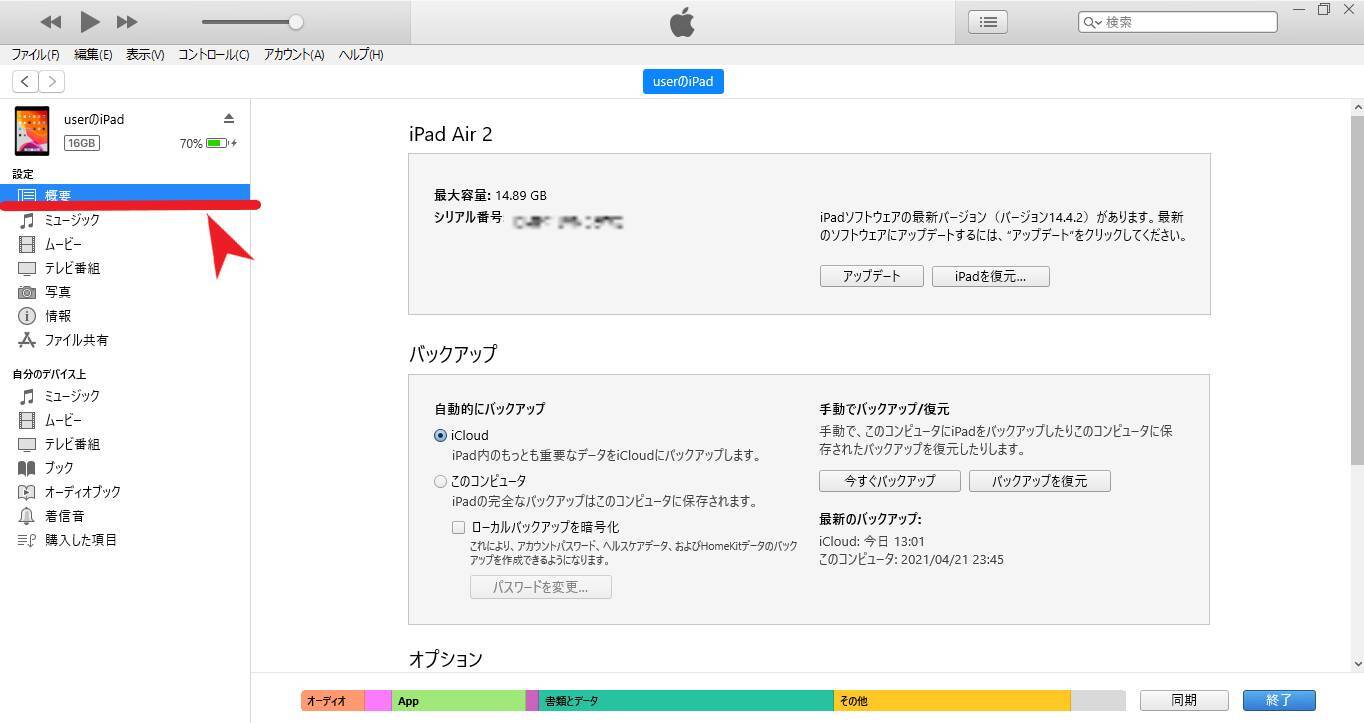Select 概要 in the settings sidebar
The width and height of the screenshot is (1364, 723).
point(125,195)
